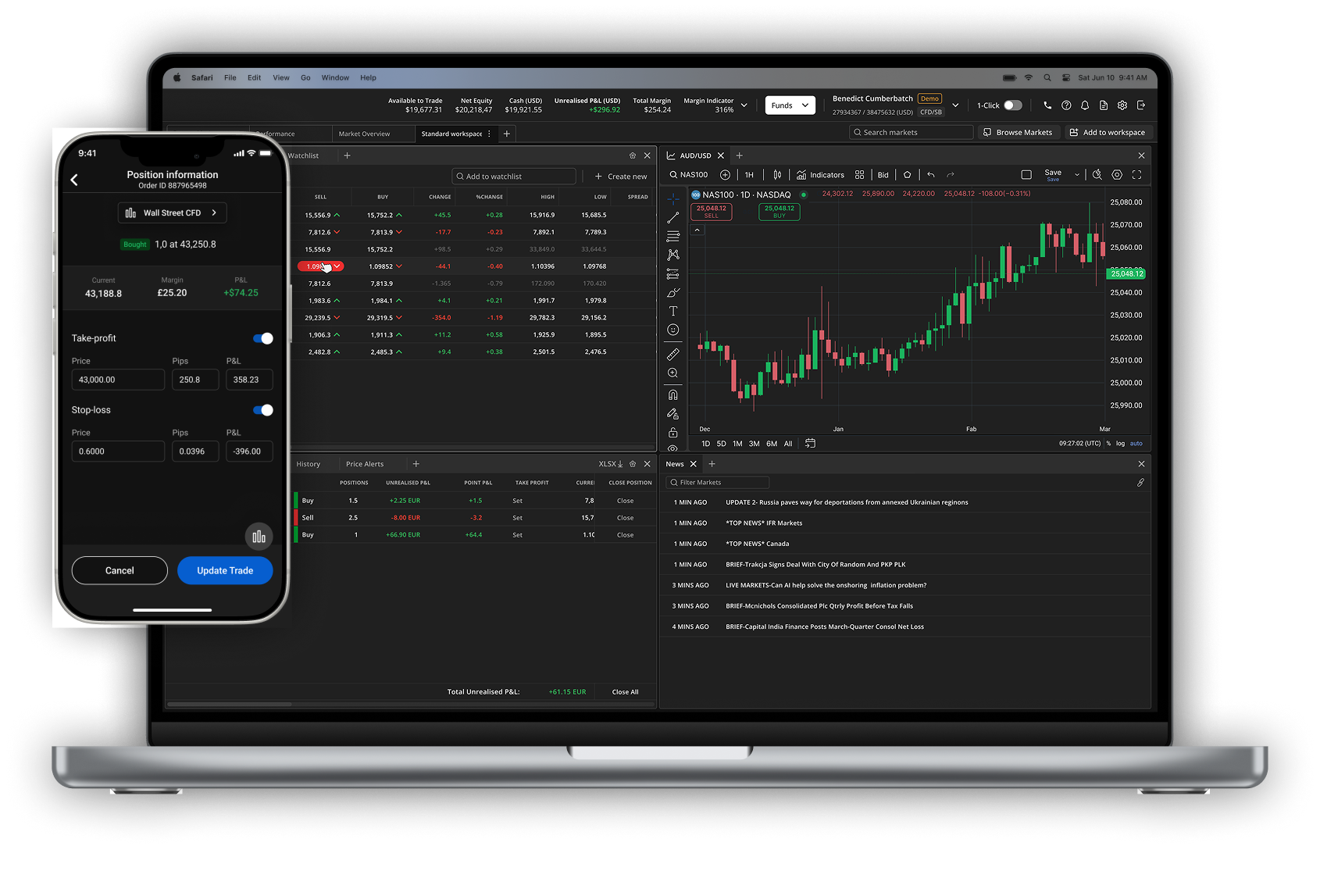Image resolution: width=1320 pixels, height=896 pixels.
Task: Tap Cancel on phone
Action: 120,570
